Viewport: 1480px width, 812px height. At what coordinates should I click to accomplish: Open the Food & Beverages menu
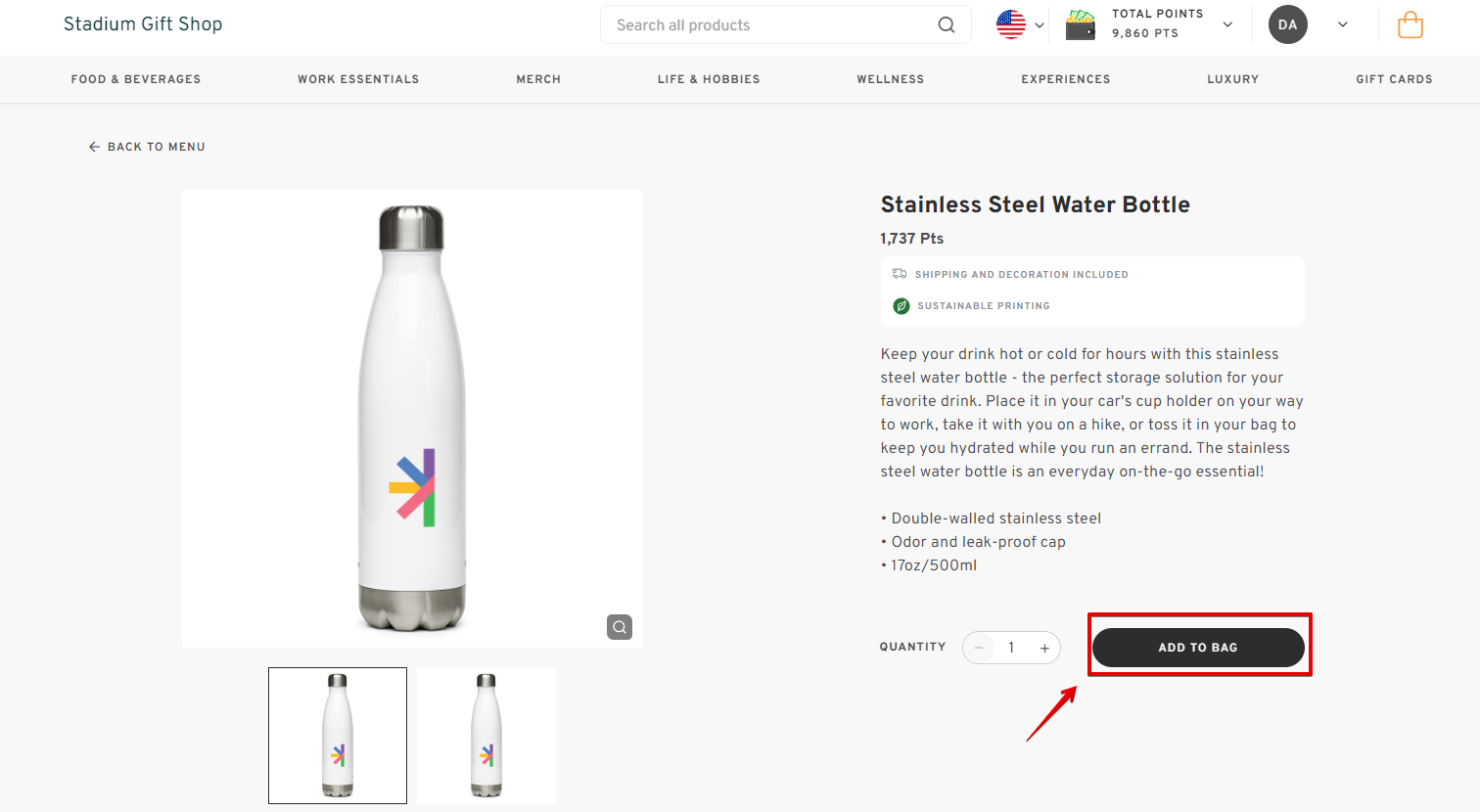[136, 79]
